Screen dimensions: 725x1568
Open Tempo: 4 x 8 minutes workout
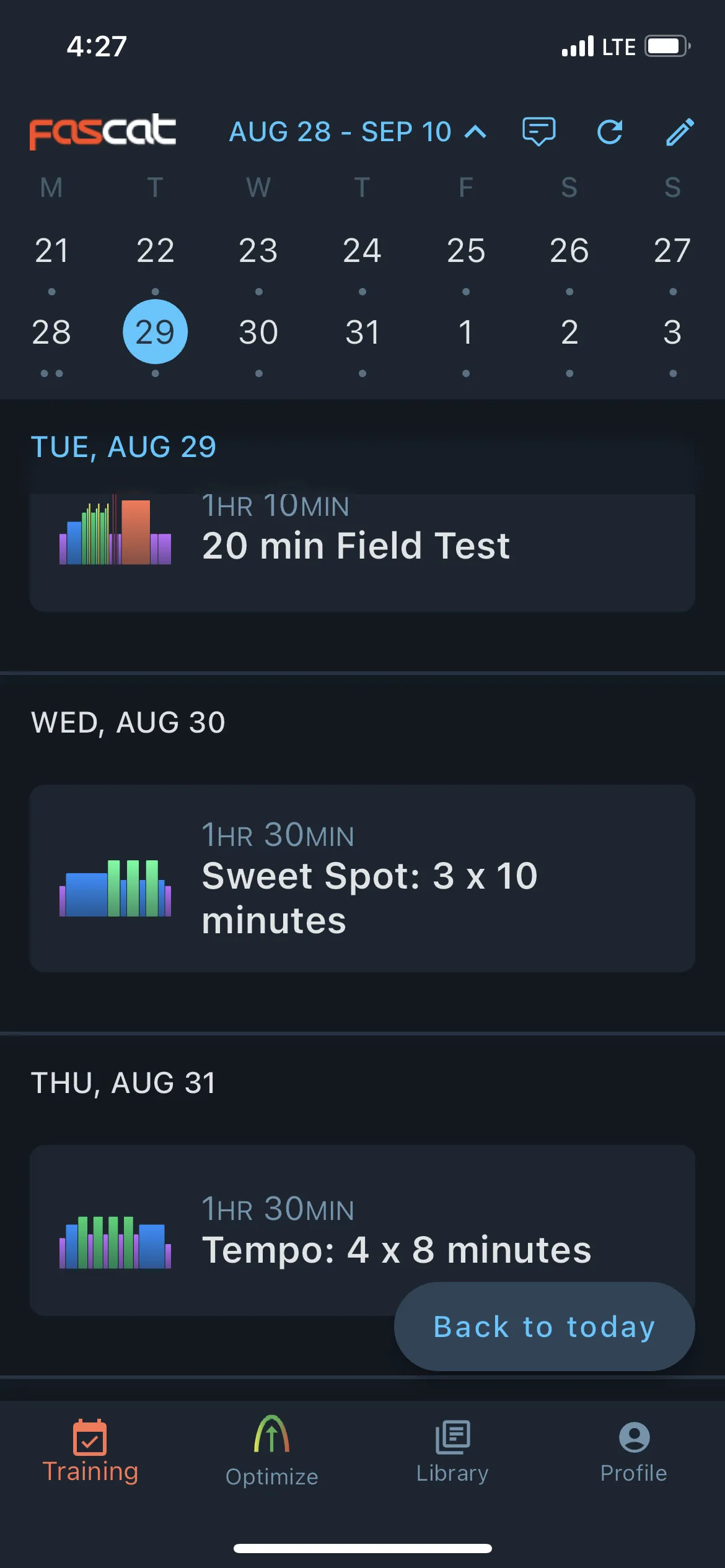[362, 1230]
